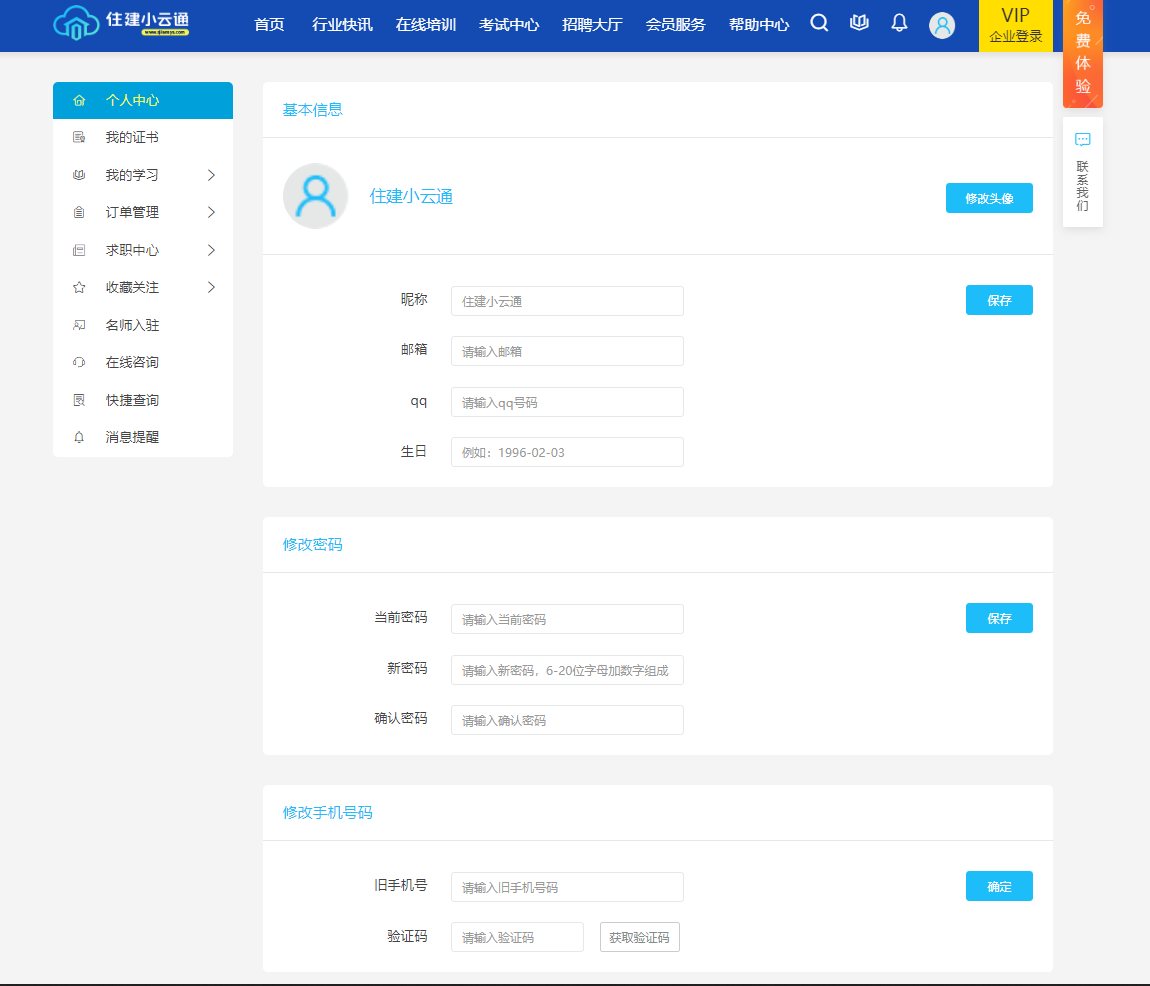Click the 消息提醒 bell icon in sidebar
The image size is (1150, 986).
[x=79, y=438]
